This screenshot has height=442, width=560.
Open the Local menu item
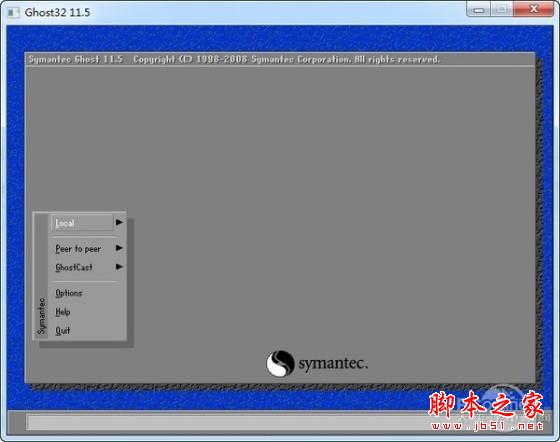pyautogui.click(x=82, y=223)
